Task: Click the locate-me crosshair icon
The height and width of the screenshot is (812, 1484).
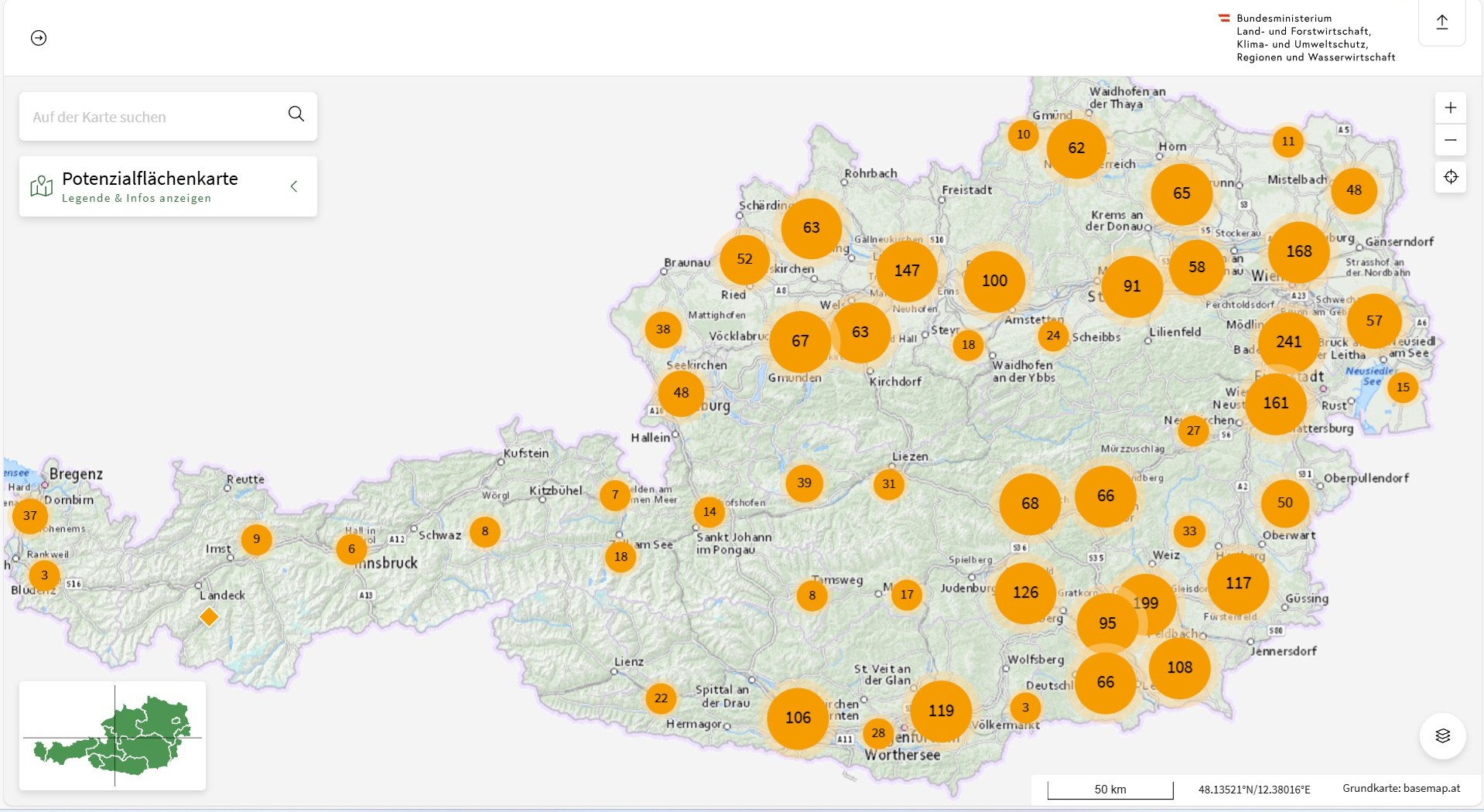Action: (1450, 177)
